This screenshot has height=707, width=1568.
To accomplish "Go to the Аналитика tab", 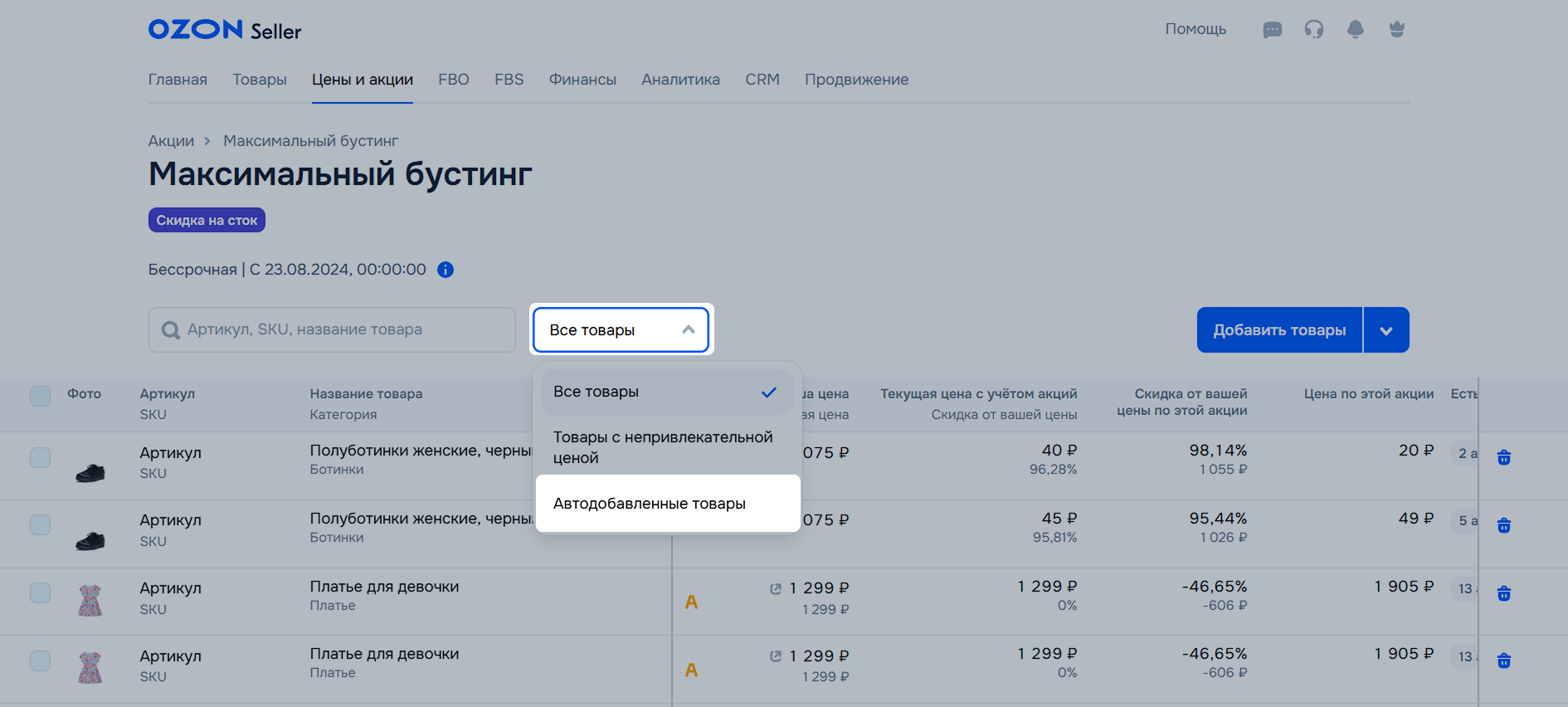I will point(680,80).
